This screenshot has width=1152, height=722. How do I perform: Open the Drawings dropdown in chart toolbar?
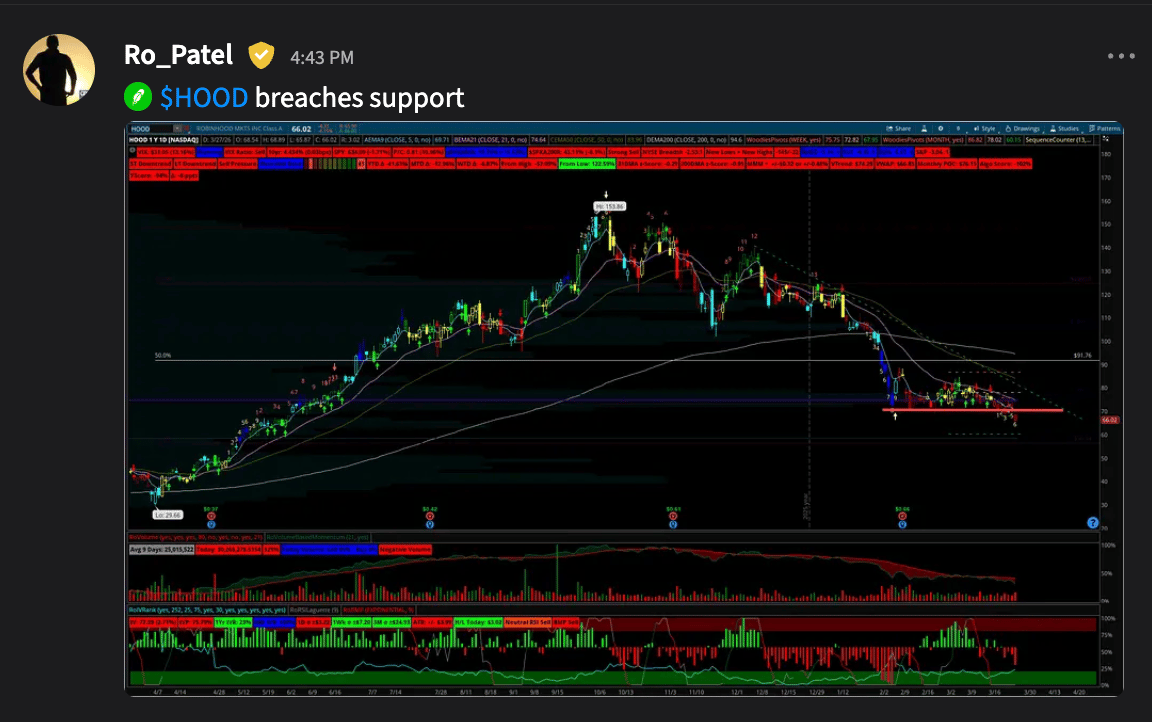coord(1023,129)
